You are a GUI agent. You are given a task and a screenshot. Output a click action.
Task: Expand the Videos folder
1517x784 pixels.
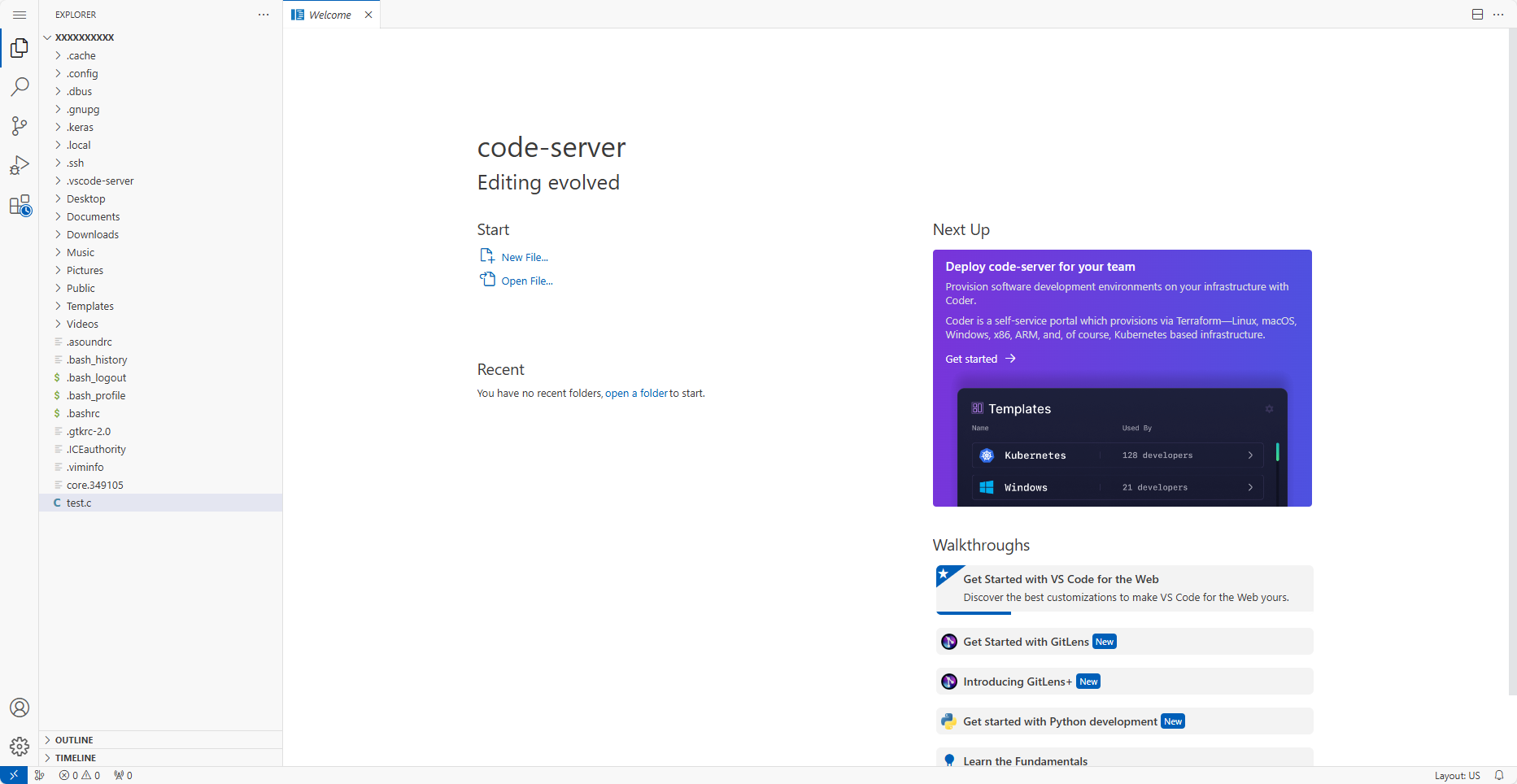coord(160,324)
